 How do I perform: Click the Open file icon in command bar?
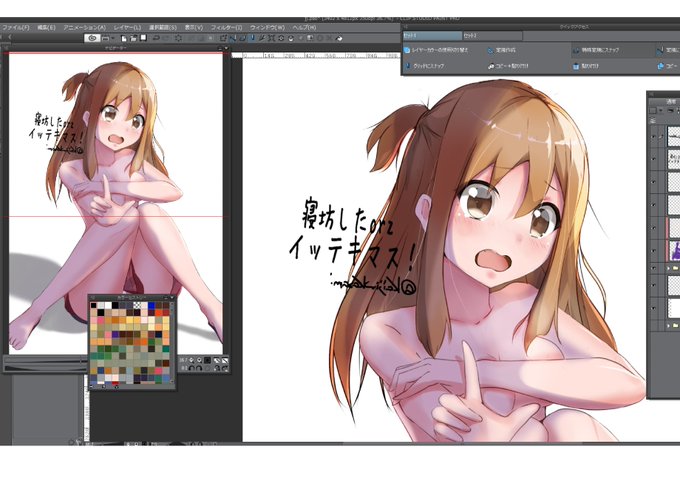pos(134,38)
